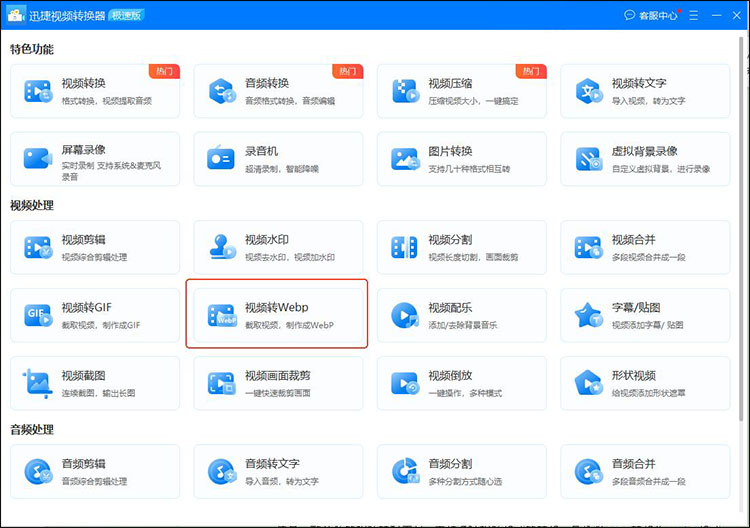750x528 pixels.
Task: Click the 视频截图 title text
Action: (84, 376)
